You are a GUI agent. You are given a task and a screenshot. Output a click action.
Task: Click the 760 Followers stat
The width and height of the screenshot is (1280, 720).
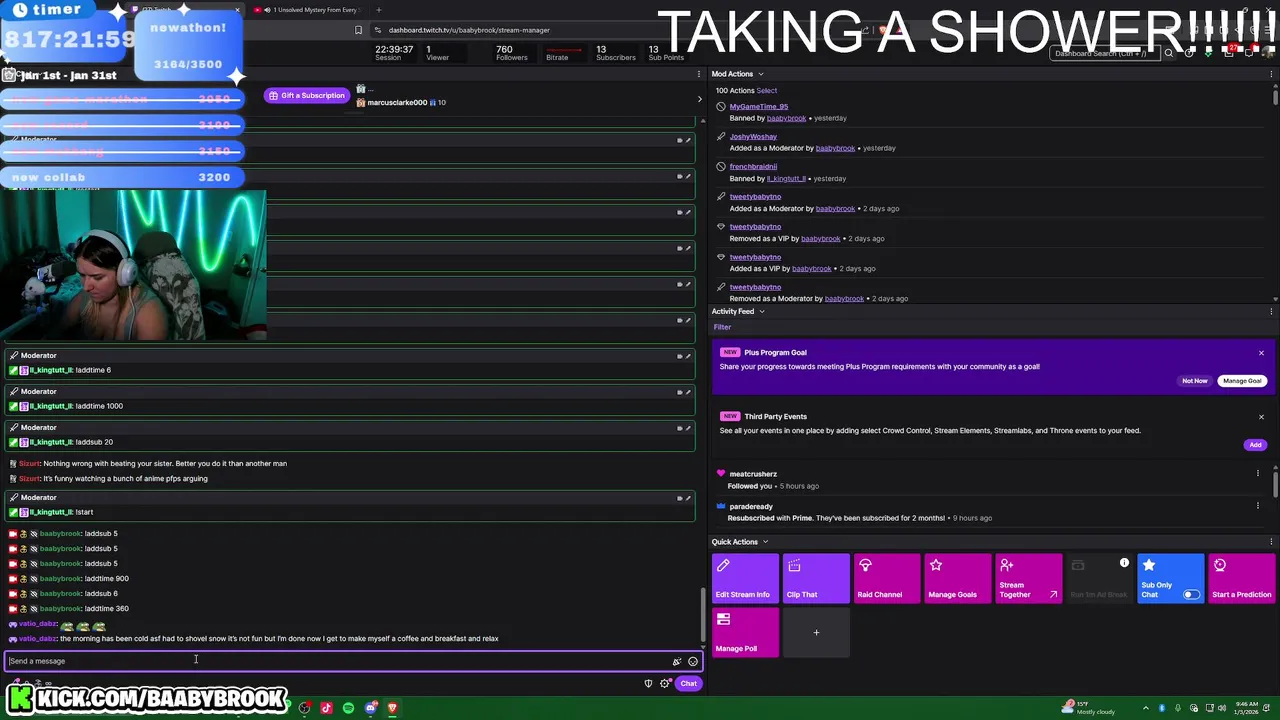click(x=511, y=53)
